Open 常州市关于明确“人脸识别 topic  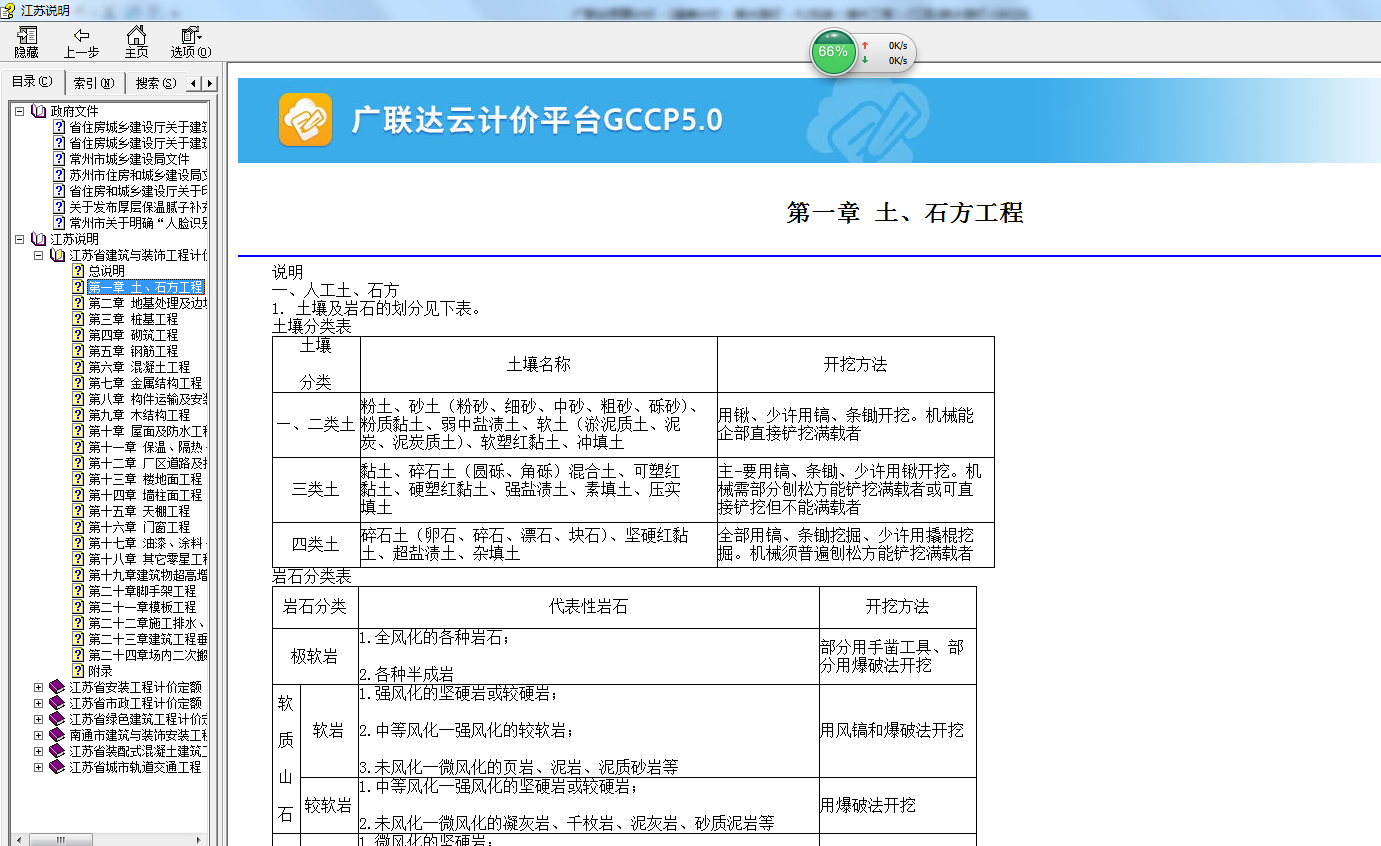pos(138,223)
